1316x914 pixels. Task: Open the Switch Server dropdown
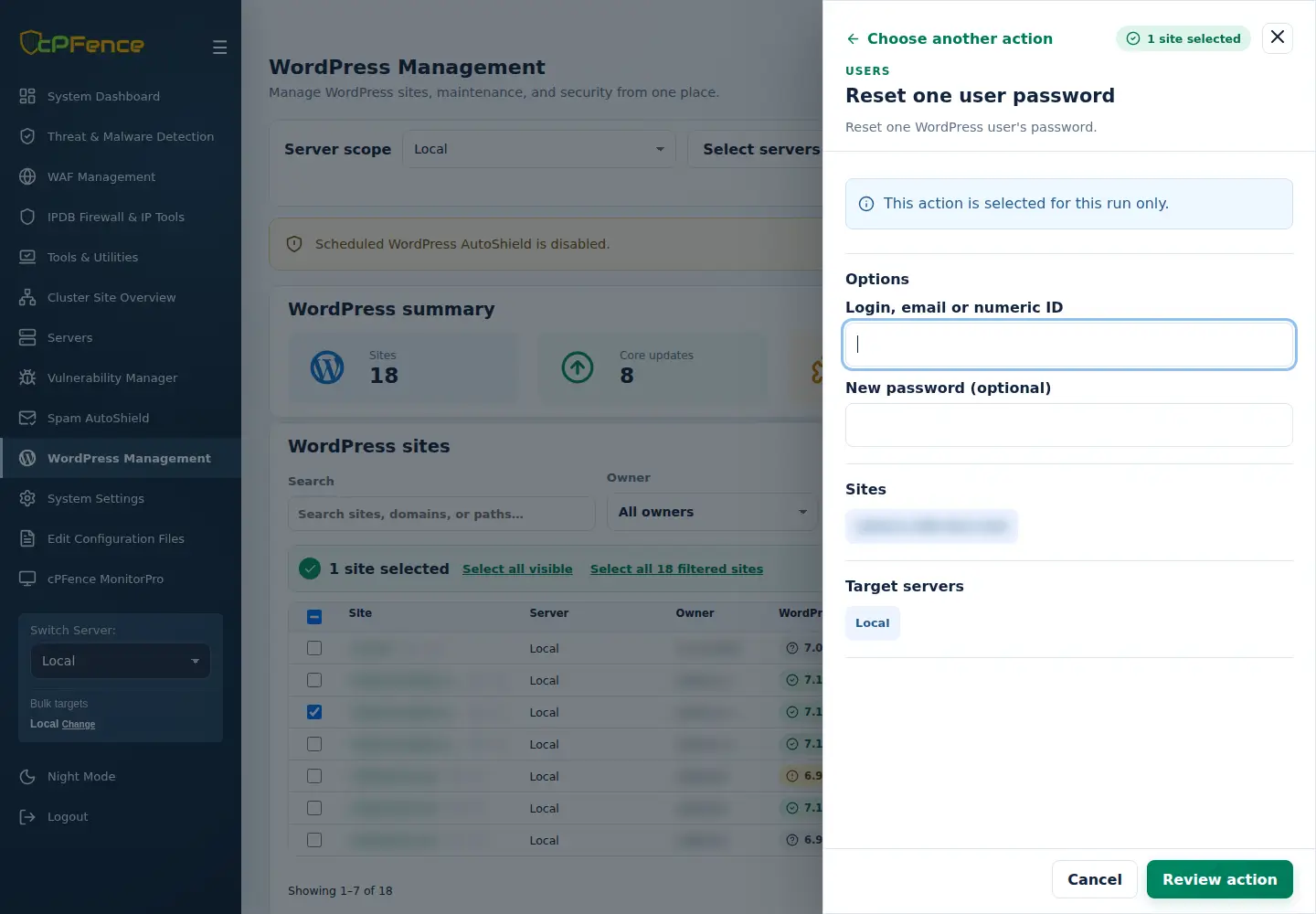point(121,661)
